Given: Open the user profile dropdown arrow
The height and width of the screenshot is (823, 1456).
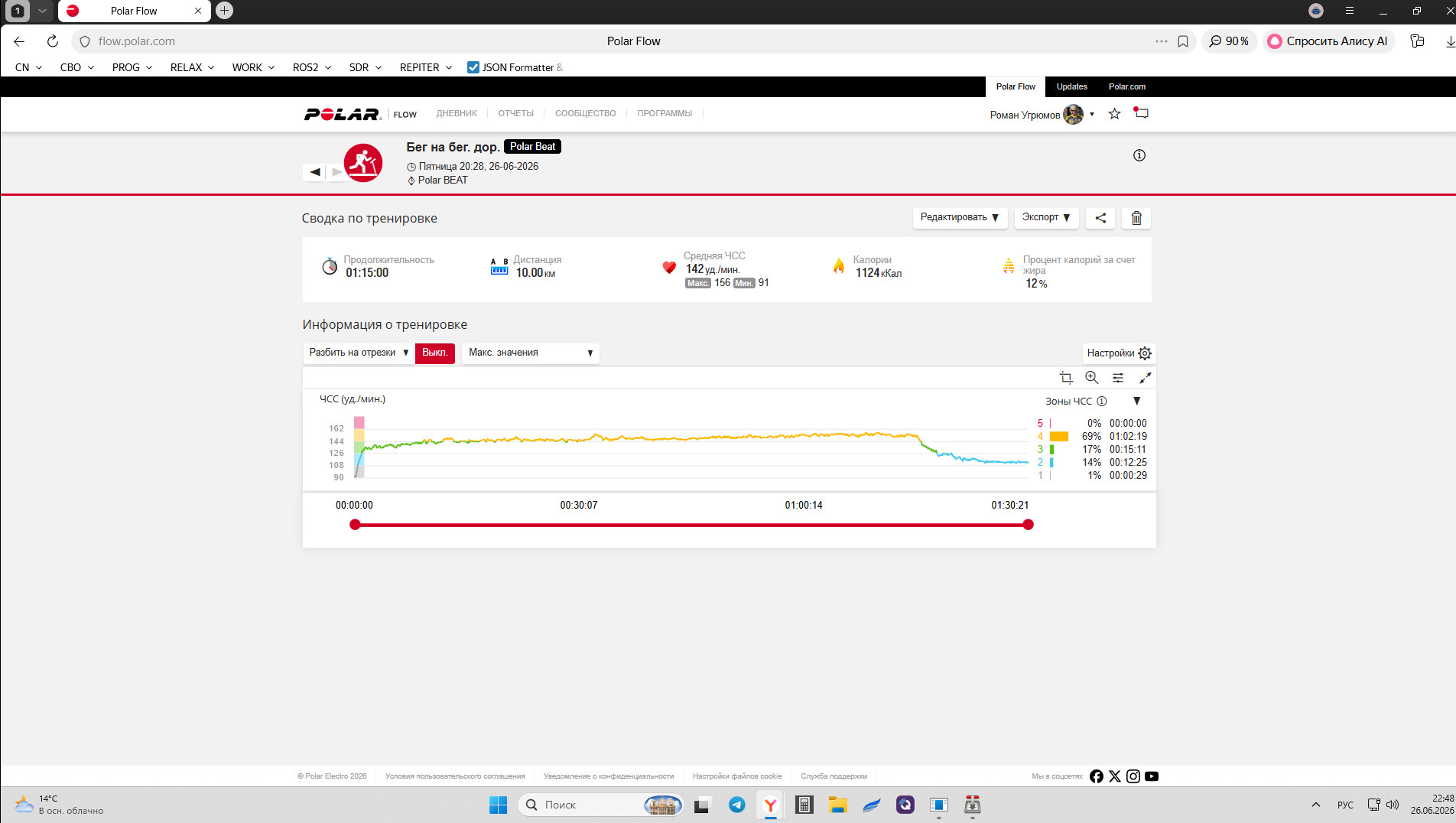Looking at the screenshot, I should pos(1092,114).
